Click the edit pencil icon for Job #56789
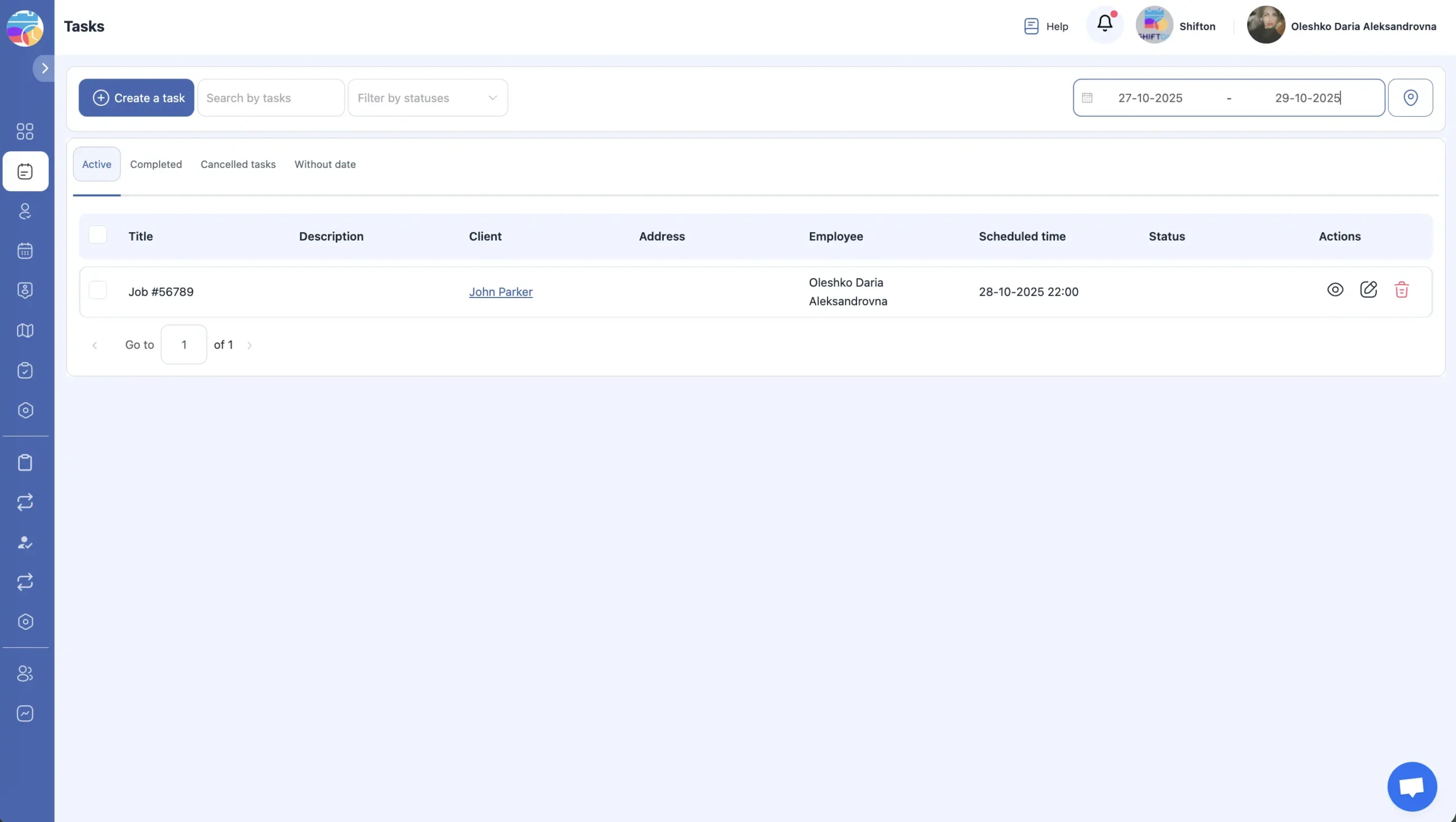Screen dimensions: 1456x822 click(1368, 290)
